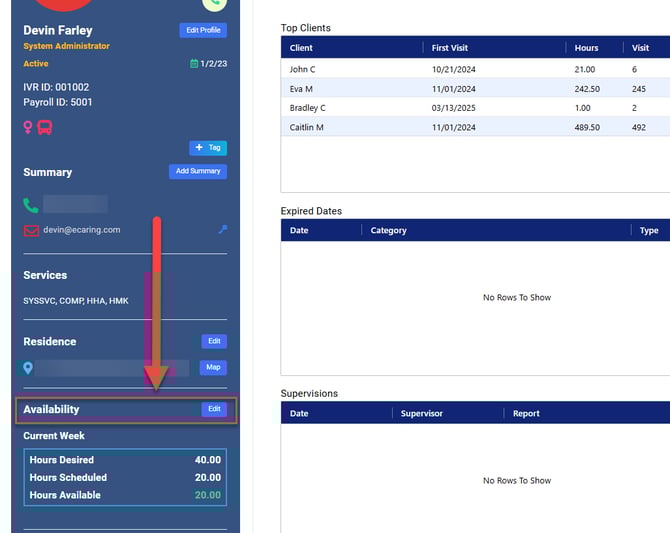
Task: Click the Category header in Expired Dates
Action: coord(389,230)
